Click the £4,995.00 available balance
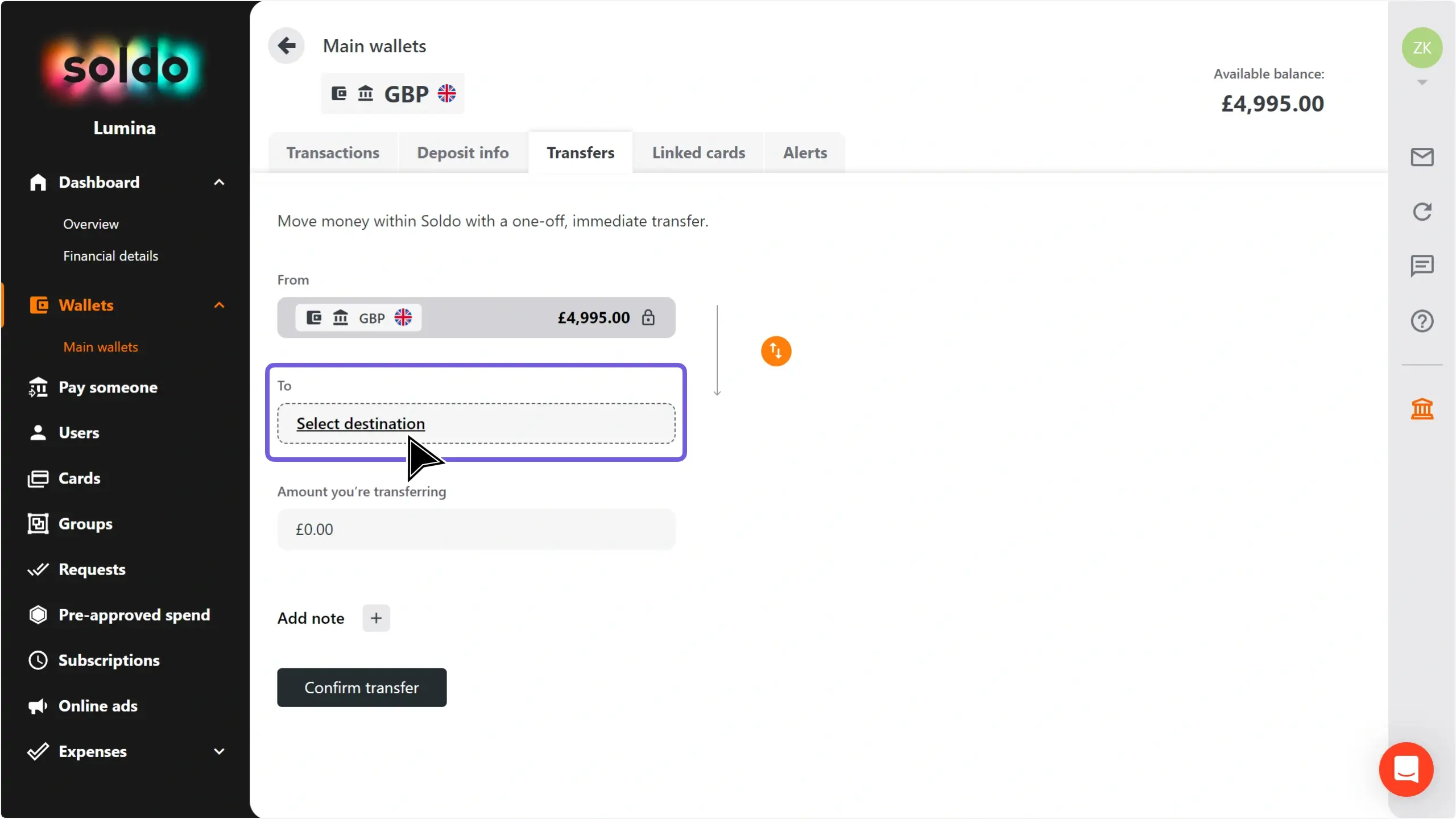Screen dimensions: 1456x819 click(1273, 104)
